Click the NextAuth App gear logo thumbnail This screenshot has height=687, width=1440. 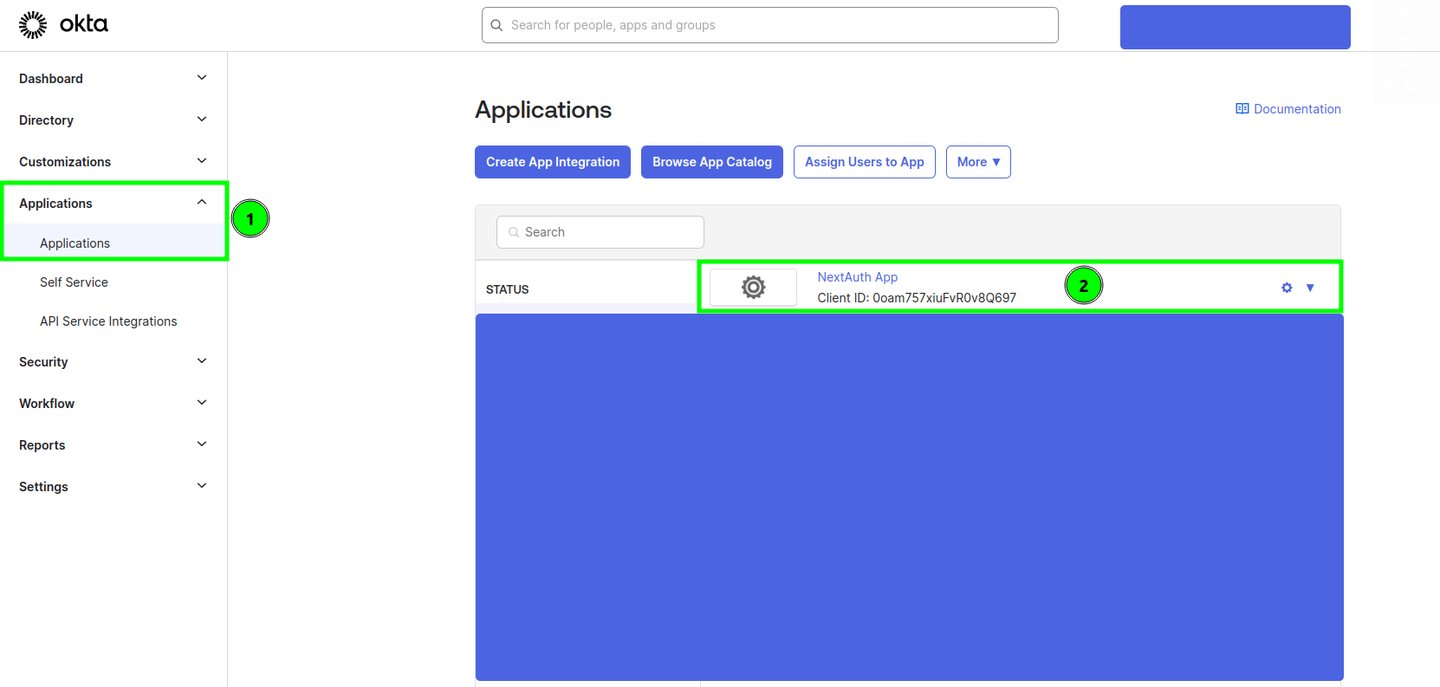pos(752,287)
